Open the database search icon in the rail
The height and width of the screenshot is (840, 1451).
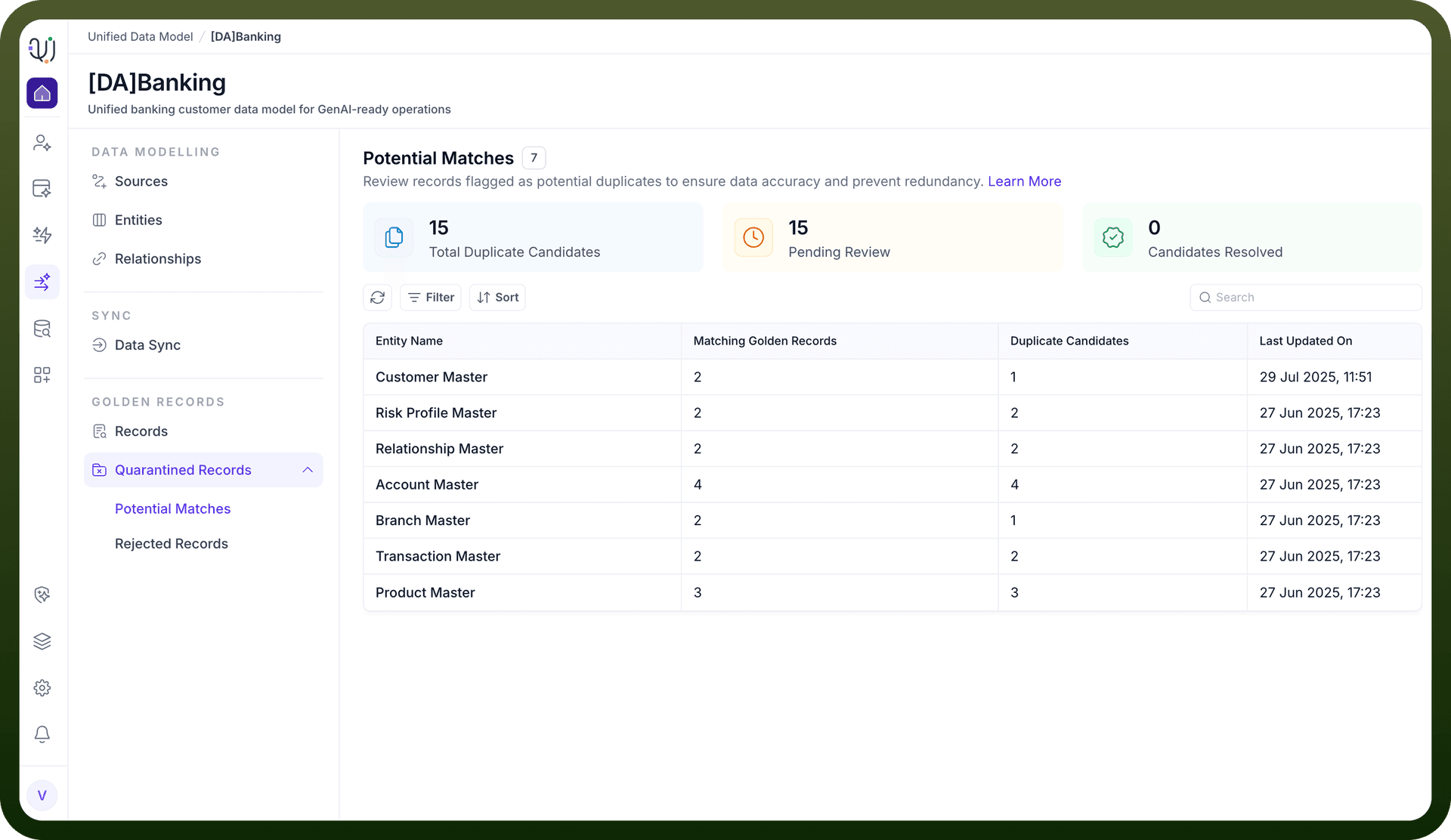(42, 329)
